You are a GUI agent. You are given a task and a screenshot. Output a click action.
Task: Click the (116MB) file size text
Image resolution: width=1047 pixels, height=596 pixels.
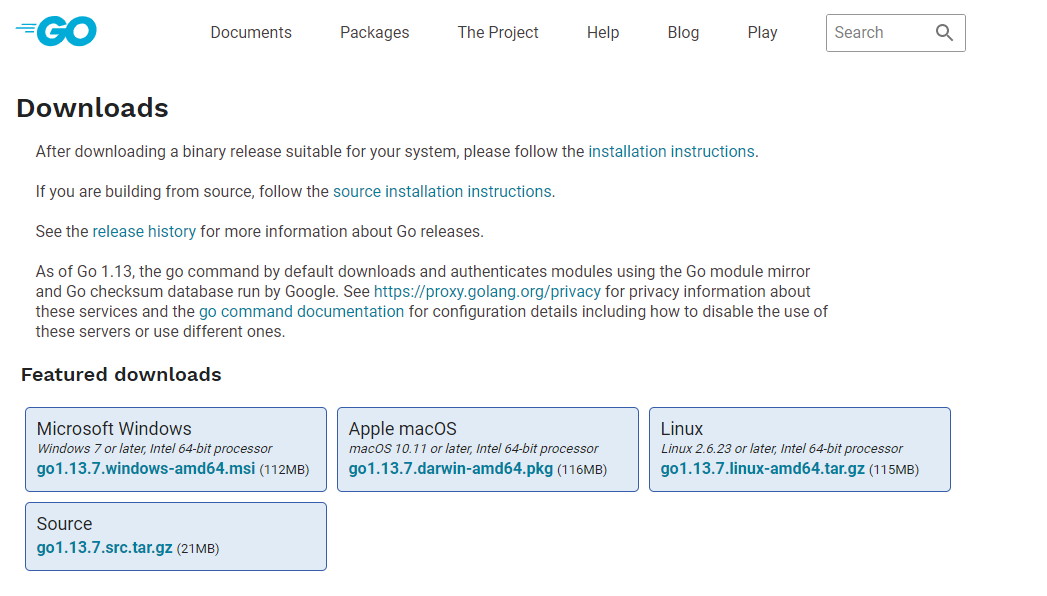pos(582,470)
